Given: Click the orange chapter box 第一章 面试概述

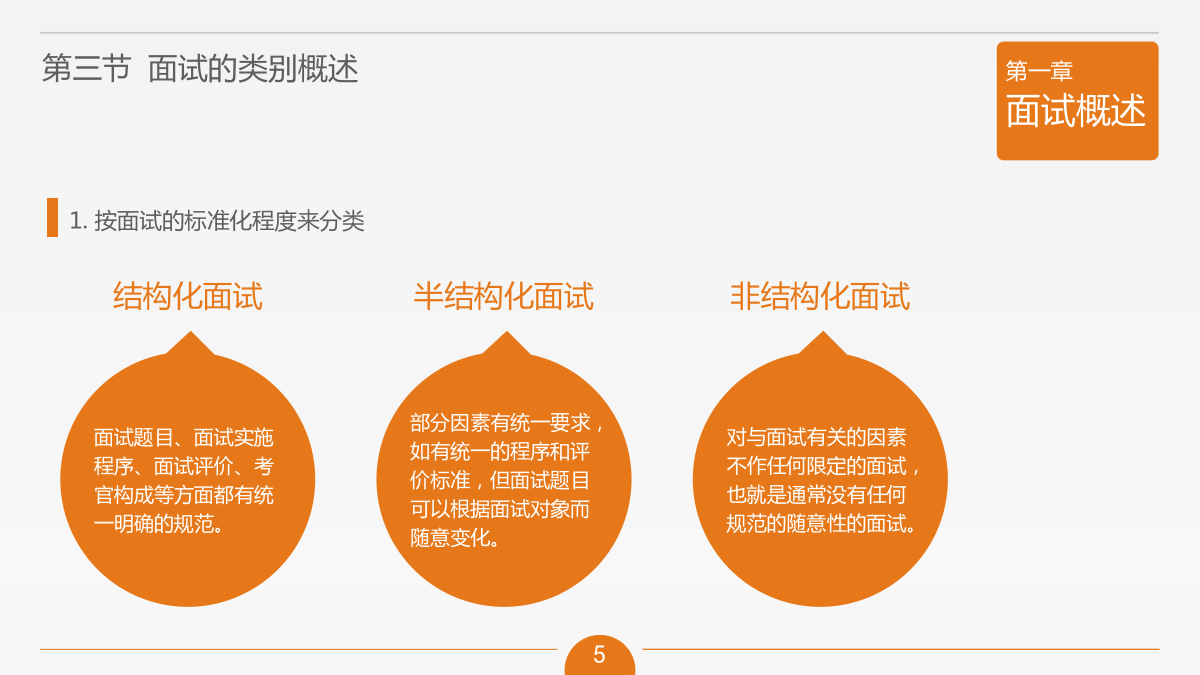Looking at the screenshot, I should [x=1077, y=101].
